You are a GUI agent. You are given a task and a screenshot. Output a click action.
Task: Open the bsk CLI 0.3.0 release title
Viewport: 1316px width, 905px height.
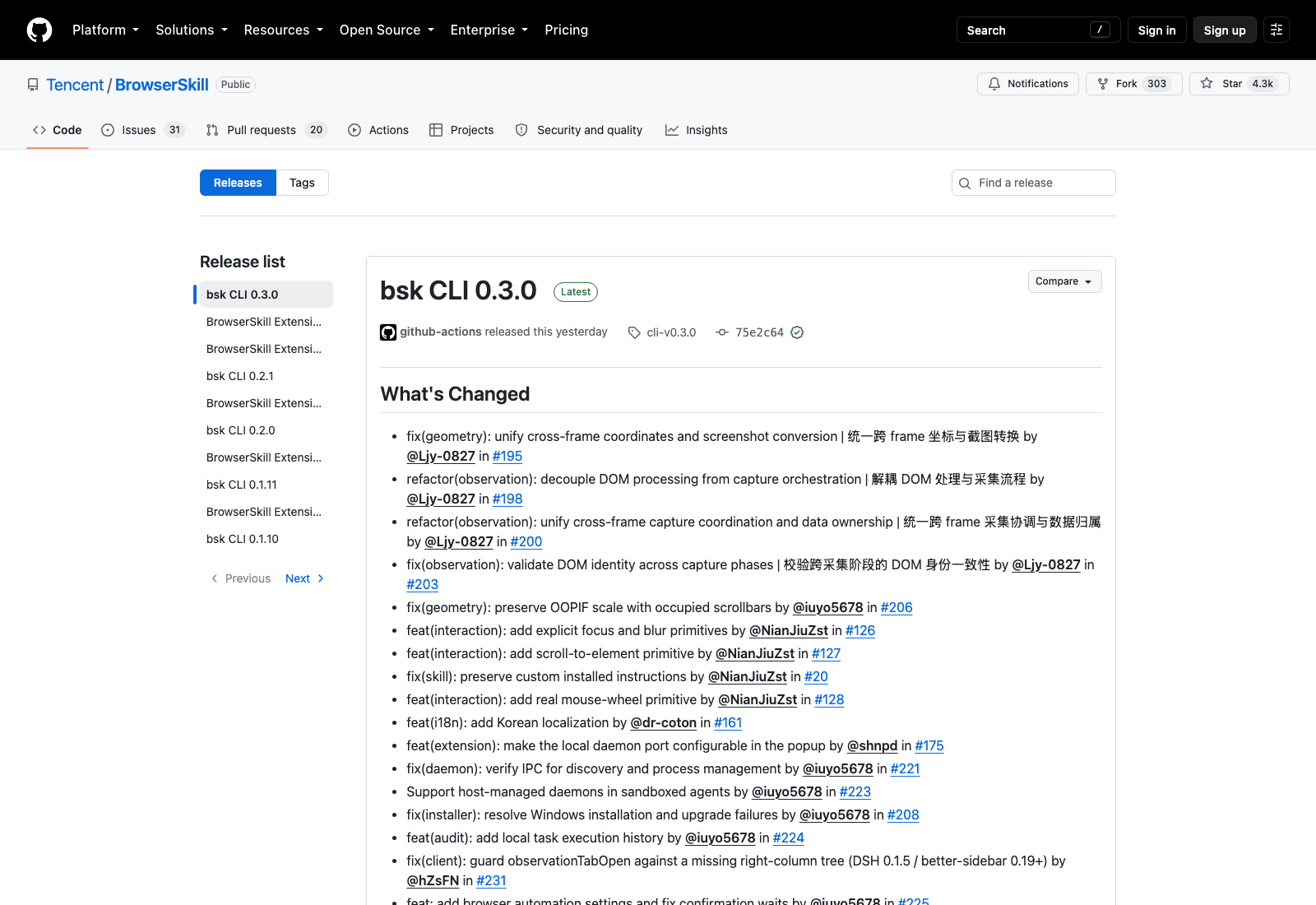(x=458, y=290)
